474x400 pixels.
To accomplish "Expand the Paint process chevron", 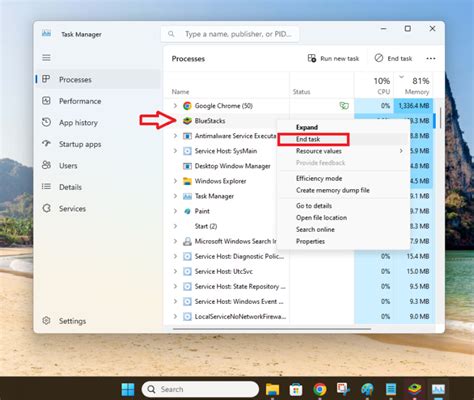I will pyautogui.click(x=175, y=211).
